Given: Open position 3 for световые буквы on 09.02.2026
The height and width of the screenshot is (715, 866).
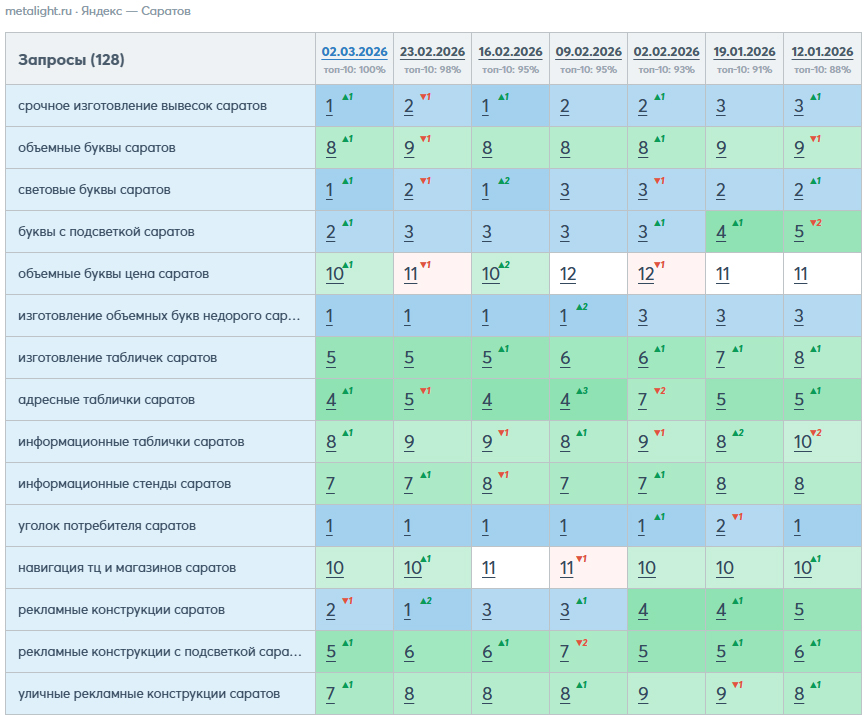Looking at the screenshot, I should [565, 190].
